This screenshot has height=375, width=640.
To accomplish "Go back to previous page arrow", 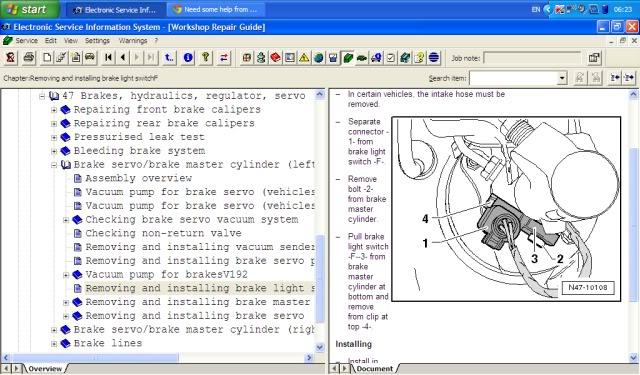I will click(122, 58).
